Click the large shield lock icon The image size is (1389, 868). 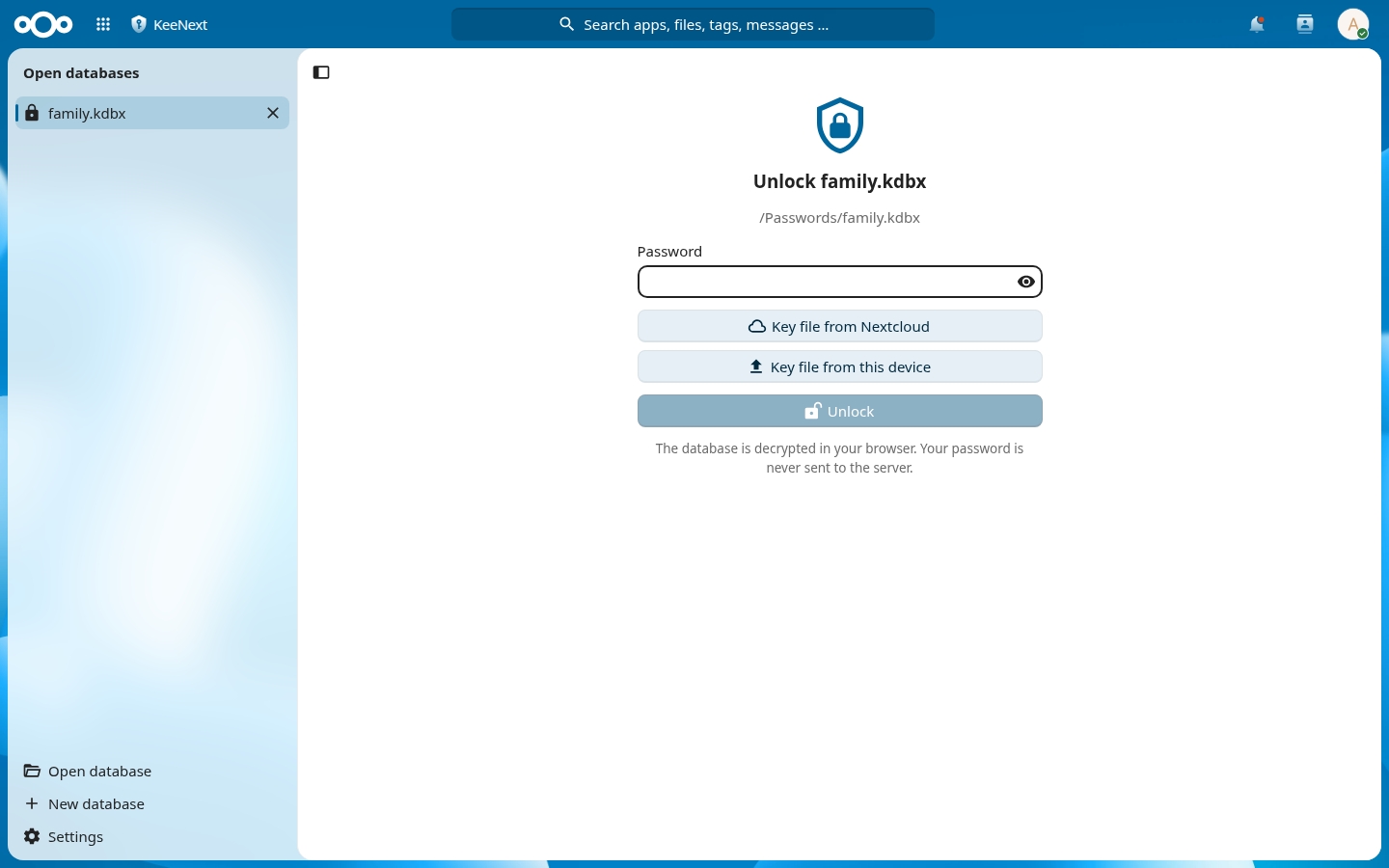[x=840, y=125]
